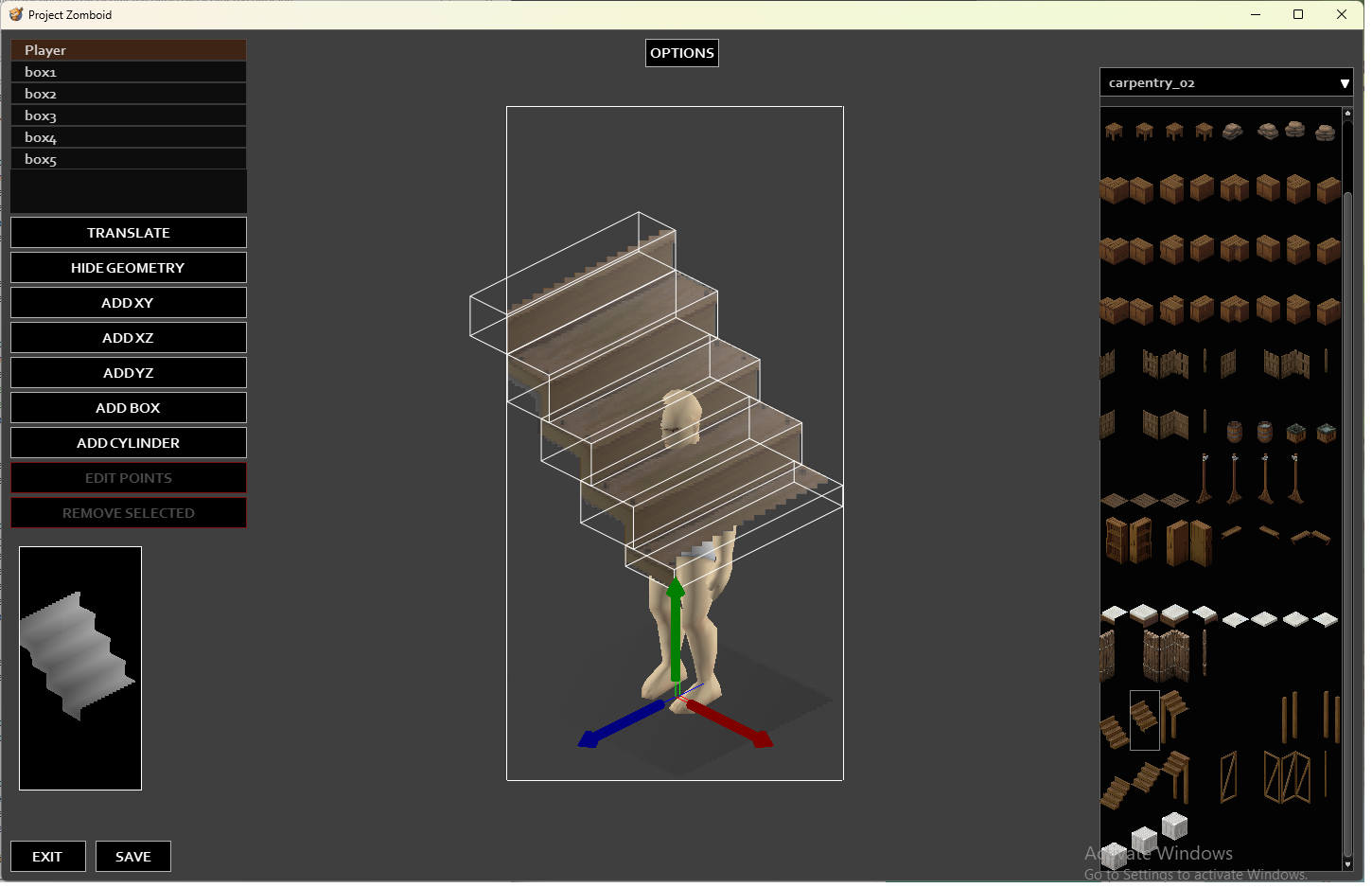The height and width of the screenshot is (888, 1372).
Task: Save changes with the SAVE button
Action: [x=133, y=857]
